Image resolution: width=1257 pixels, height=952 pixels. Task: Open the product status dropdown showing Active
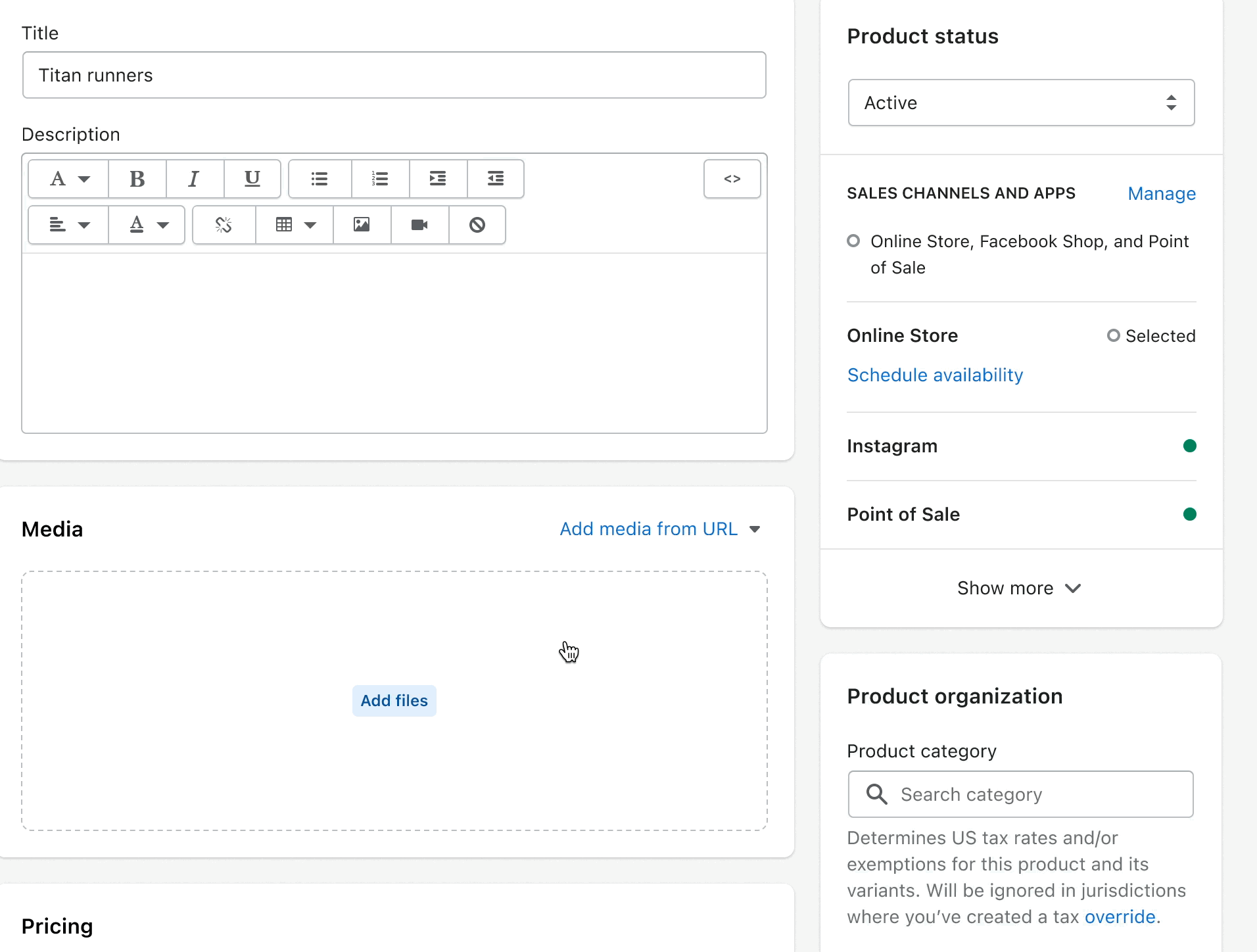click(x=1020, y=103)
